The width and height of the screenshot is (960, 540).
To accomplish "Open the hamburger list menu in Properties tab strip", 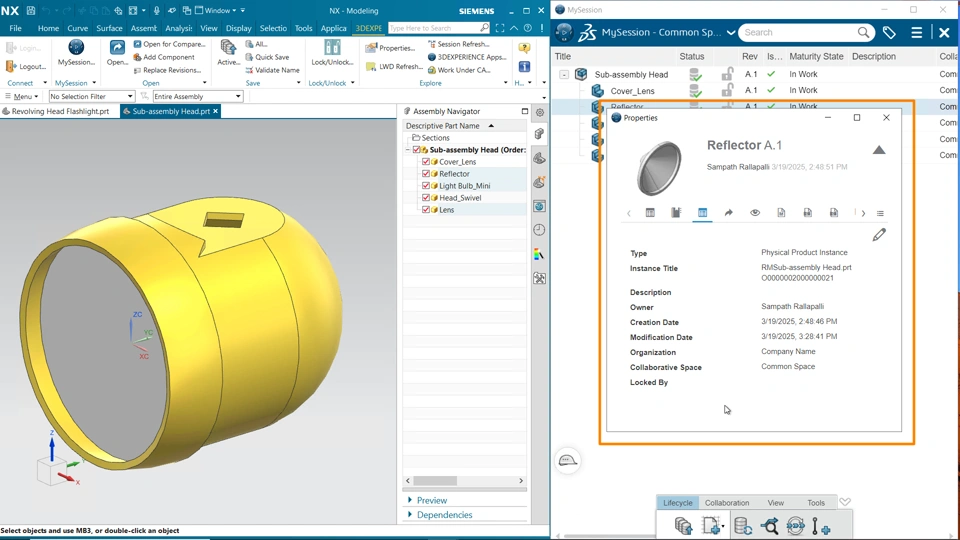I will pyautogui.click(x=880, y=214).
